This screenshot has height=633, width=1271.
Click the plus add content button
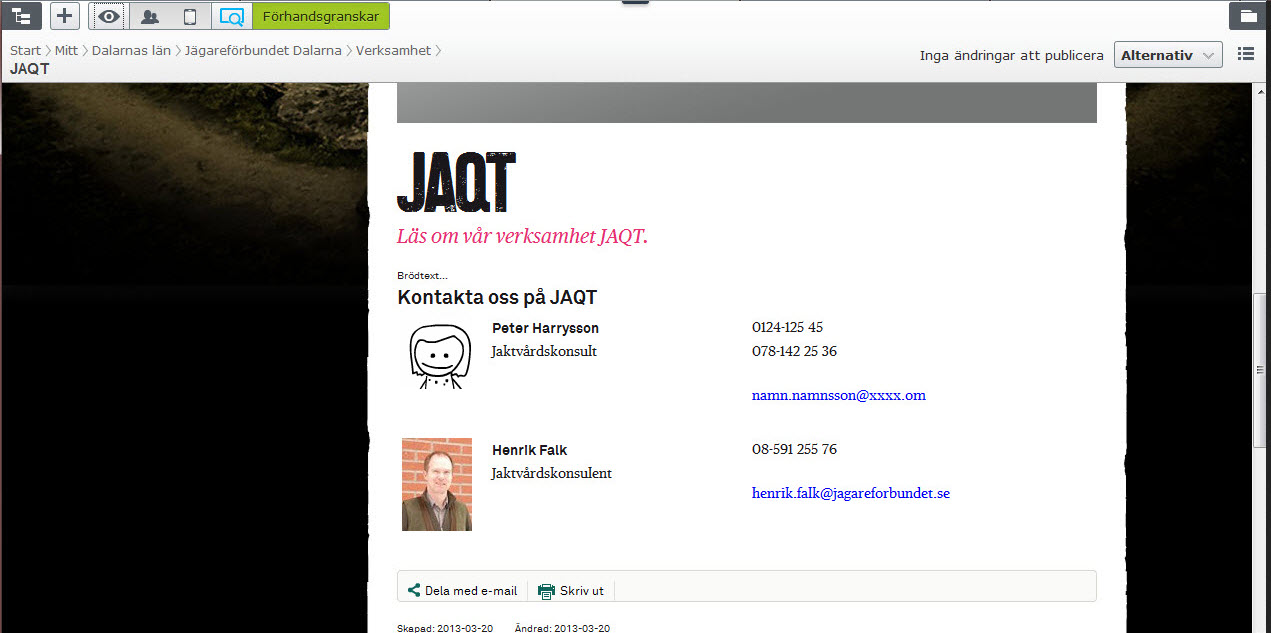[x=64, y=16]
